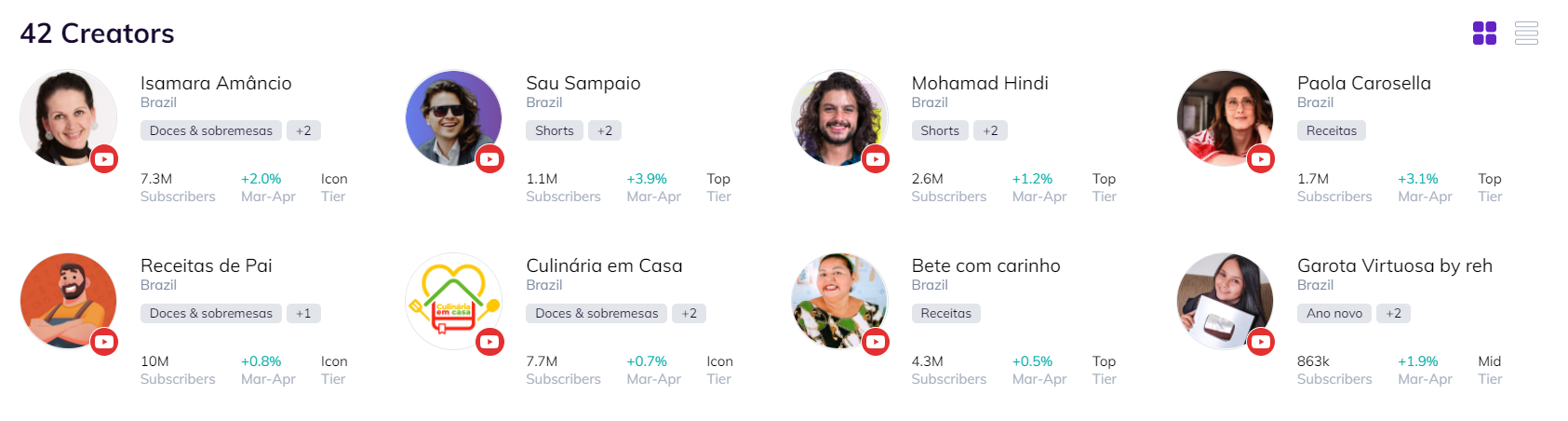The height and width of the screenshot is (421, 1568).
Task: Click YouTube badge on Culinária em Casa logo
Action: click(489, 342)
